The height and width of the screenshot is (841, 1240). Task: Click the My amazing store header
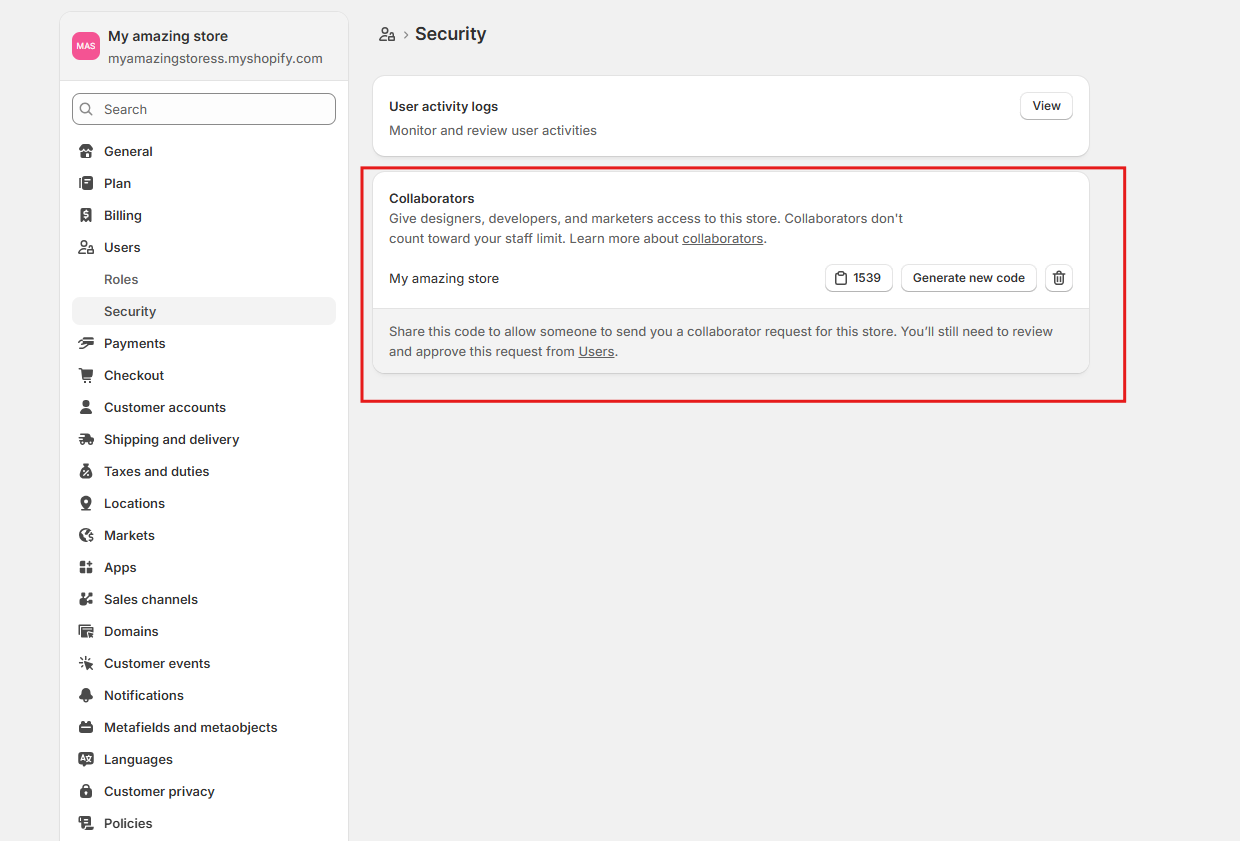168,36
